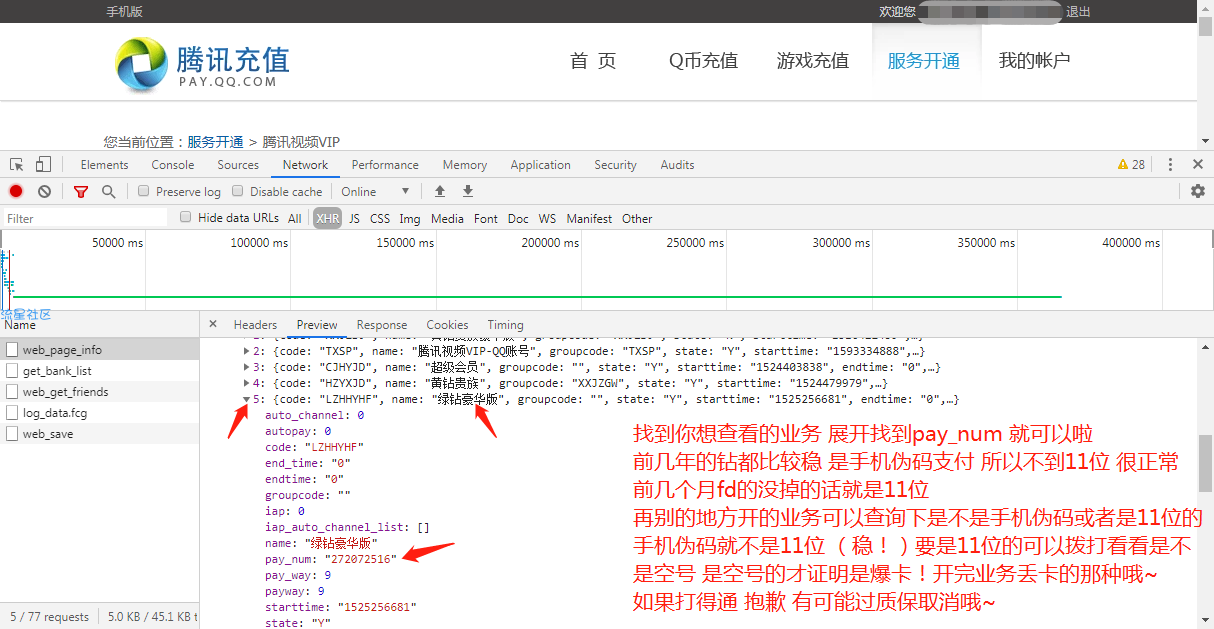Image resolution: width=1214 pixels, height=629 pixels.
Task: Click the 退出 logout link
Action: pos(1078,12)
